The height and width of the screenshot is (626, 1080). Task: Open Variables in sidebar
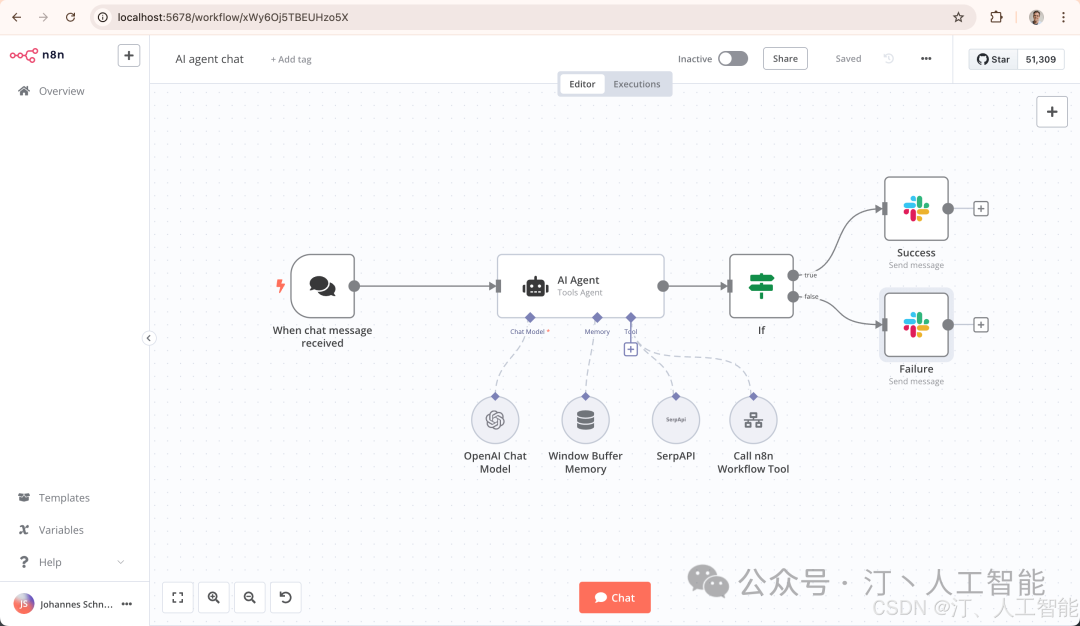pyautogui.click(x=61, y=530)
